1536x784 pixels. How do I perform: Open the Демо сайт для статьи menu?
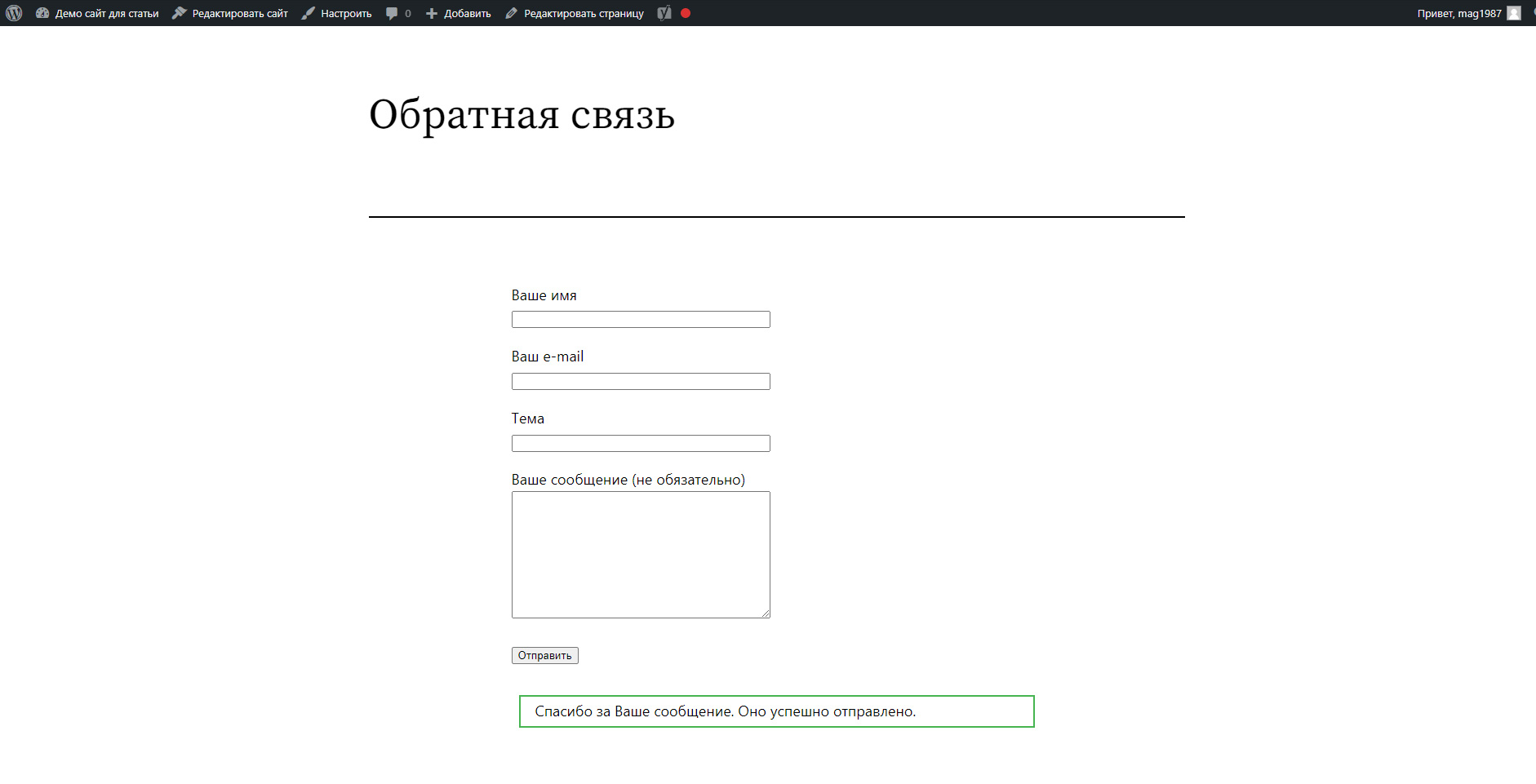pos(106,13)
